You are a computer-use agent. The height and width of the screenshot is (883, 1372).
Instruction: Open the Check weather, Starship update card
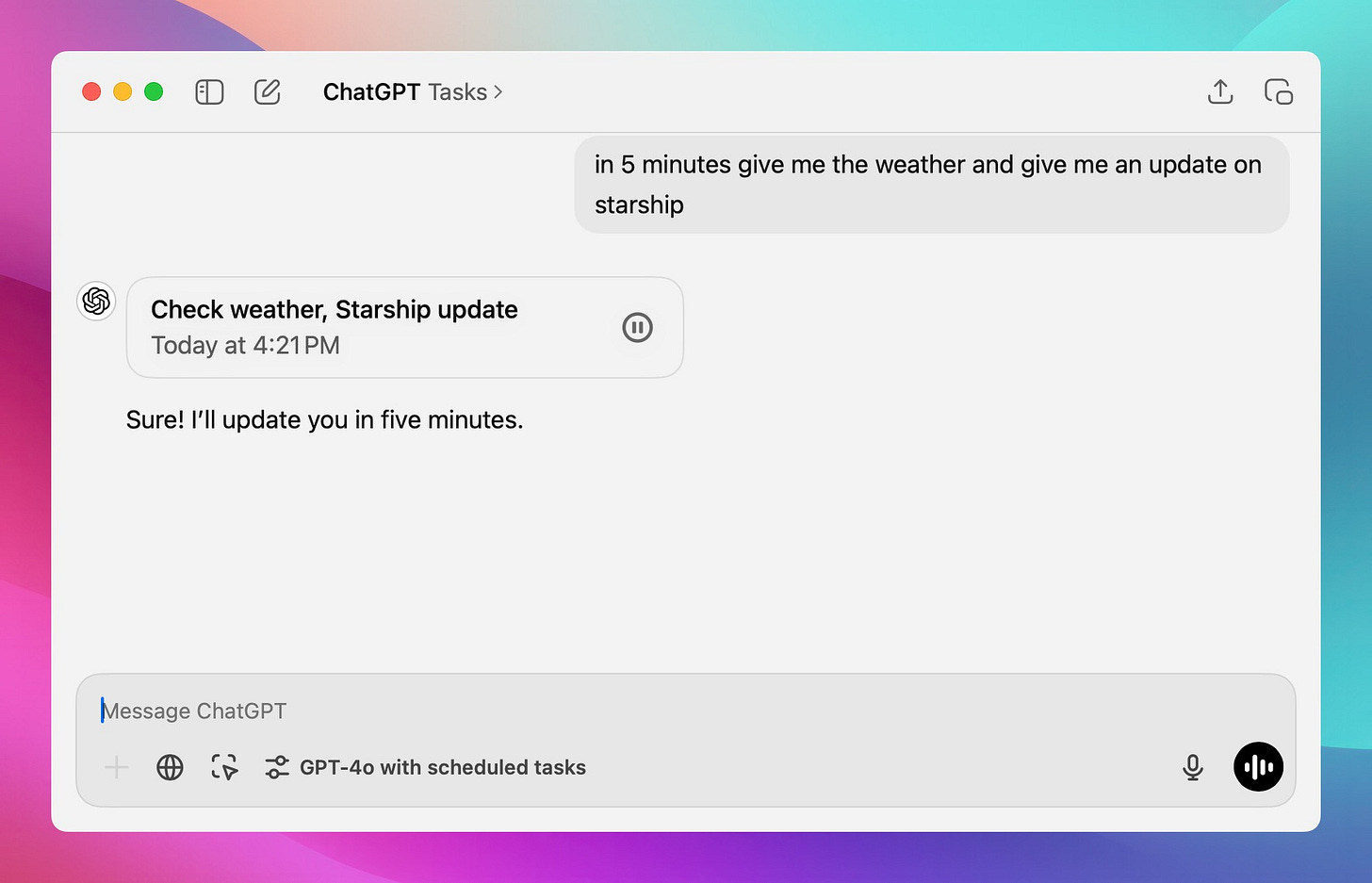point(405,327)
